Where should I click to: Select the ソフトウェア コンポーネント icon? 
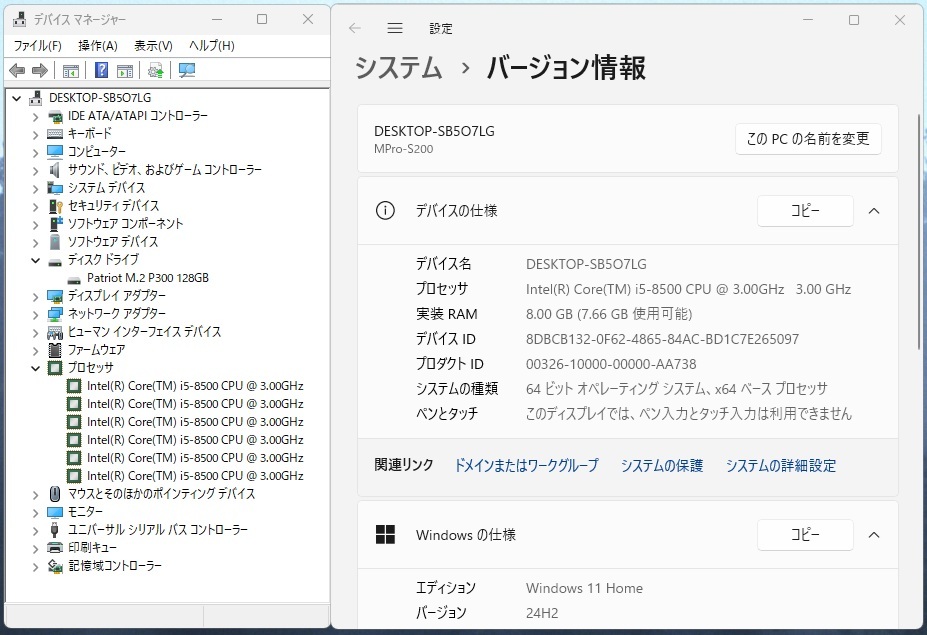55,224
